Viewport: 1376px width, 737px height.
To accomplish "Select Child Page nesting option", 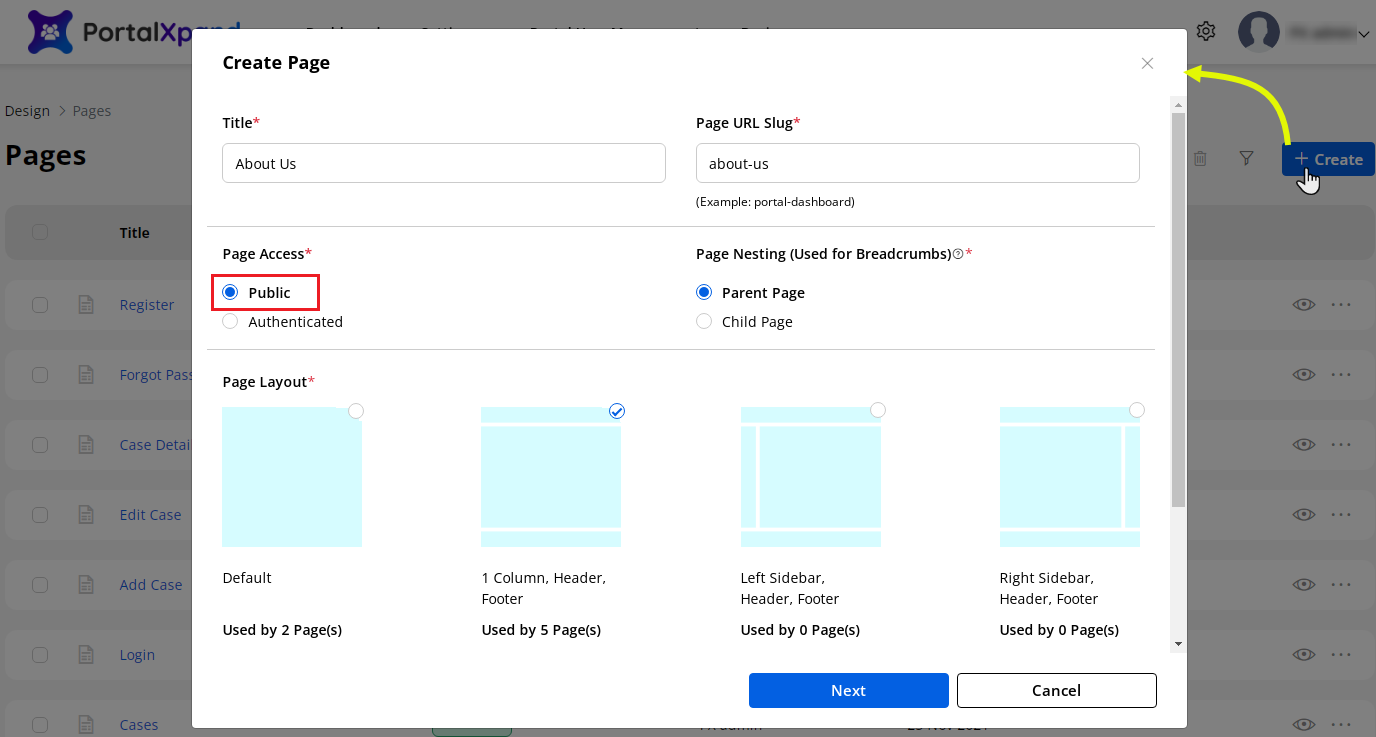I will click(704, 322).
